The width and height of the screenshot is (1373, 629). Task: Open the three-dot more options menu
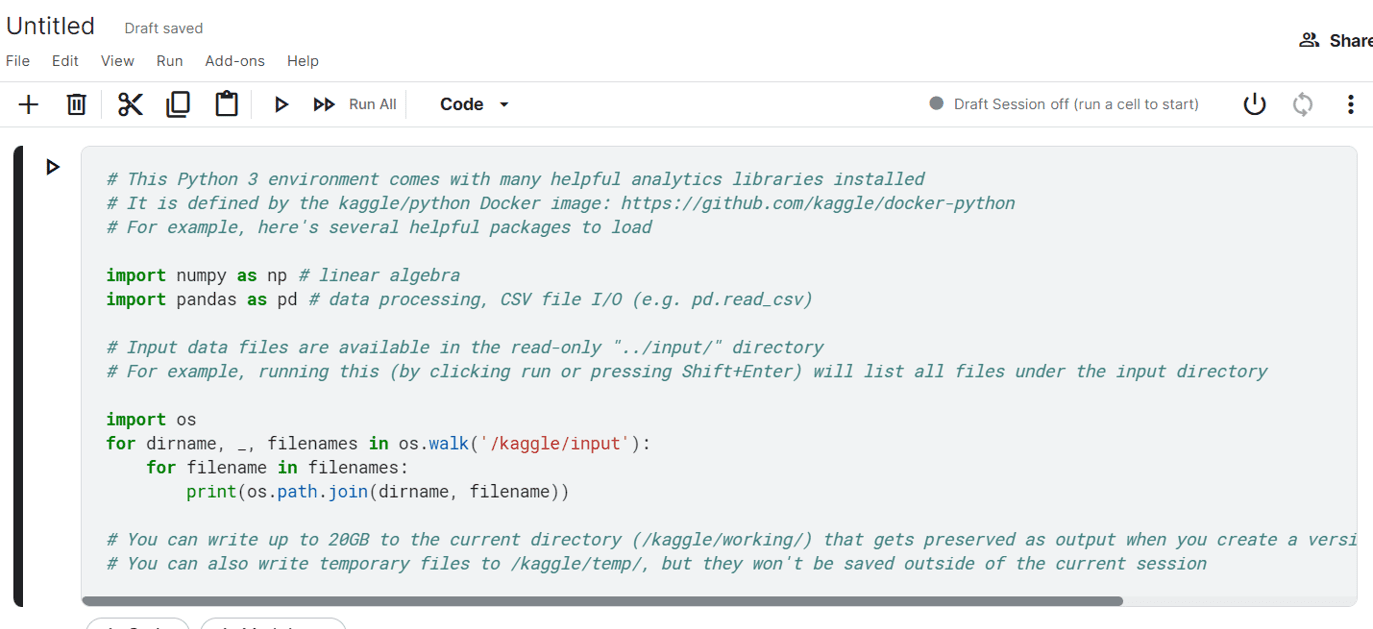click(x=1350, y=104)
